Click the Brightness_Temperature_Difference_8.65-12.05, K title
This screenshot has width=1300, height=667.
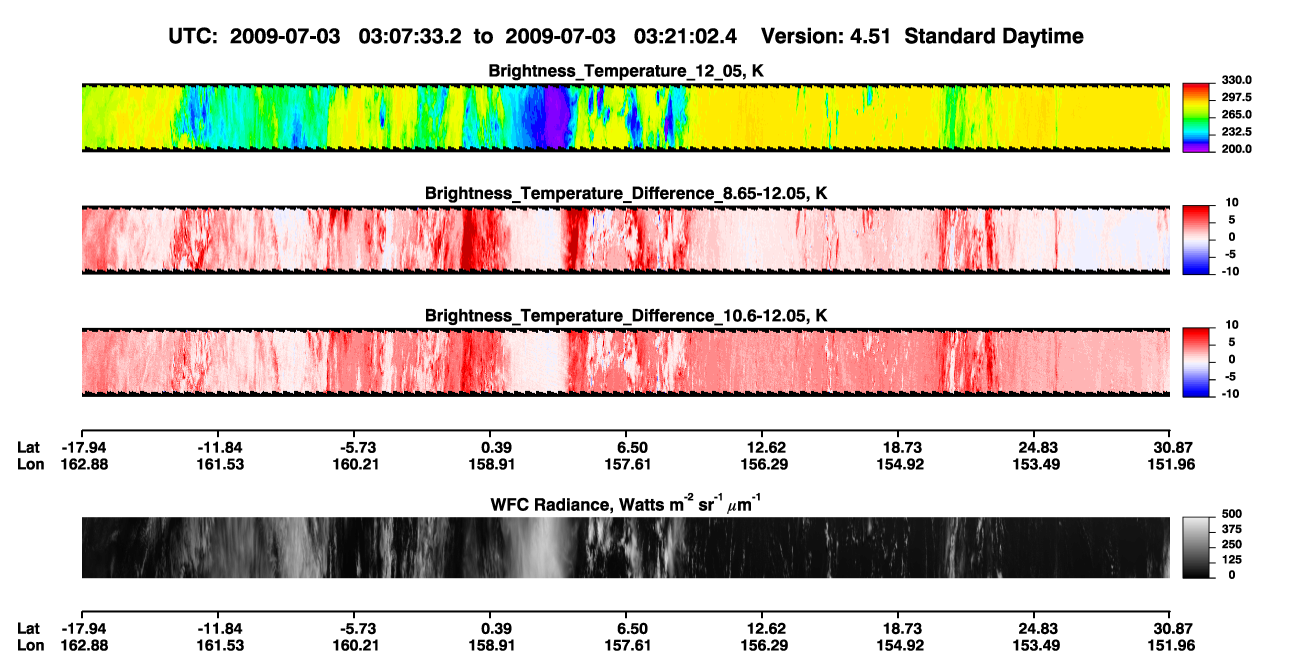[x=625, y=193]
